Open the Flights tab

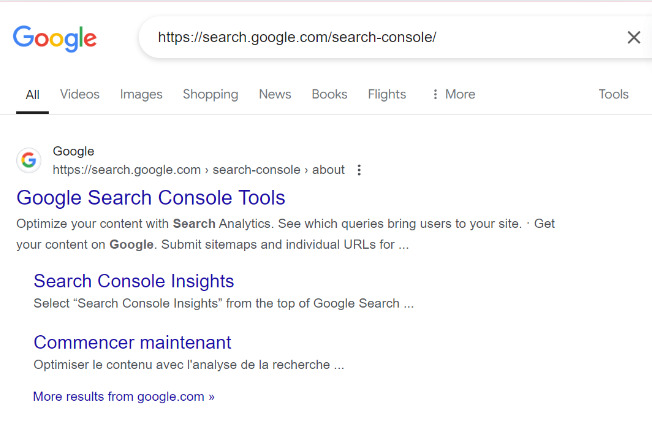point(387,94)
